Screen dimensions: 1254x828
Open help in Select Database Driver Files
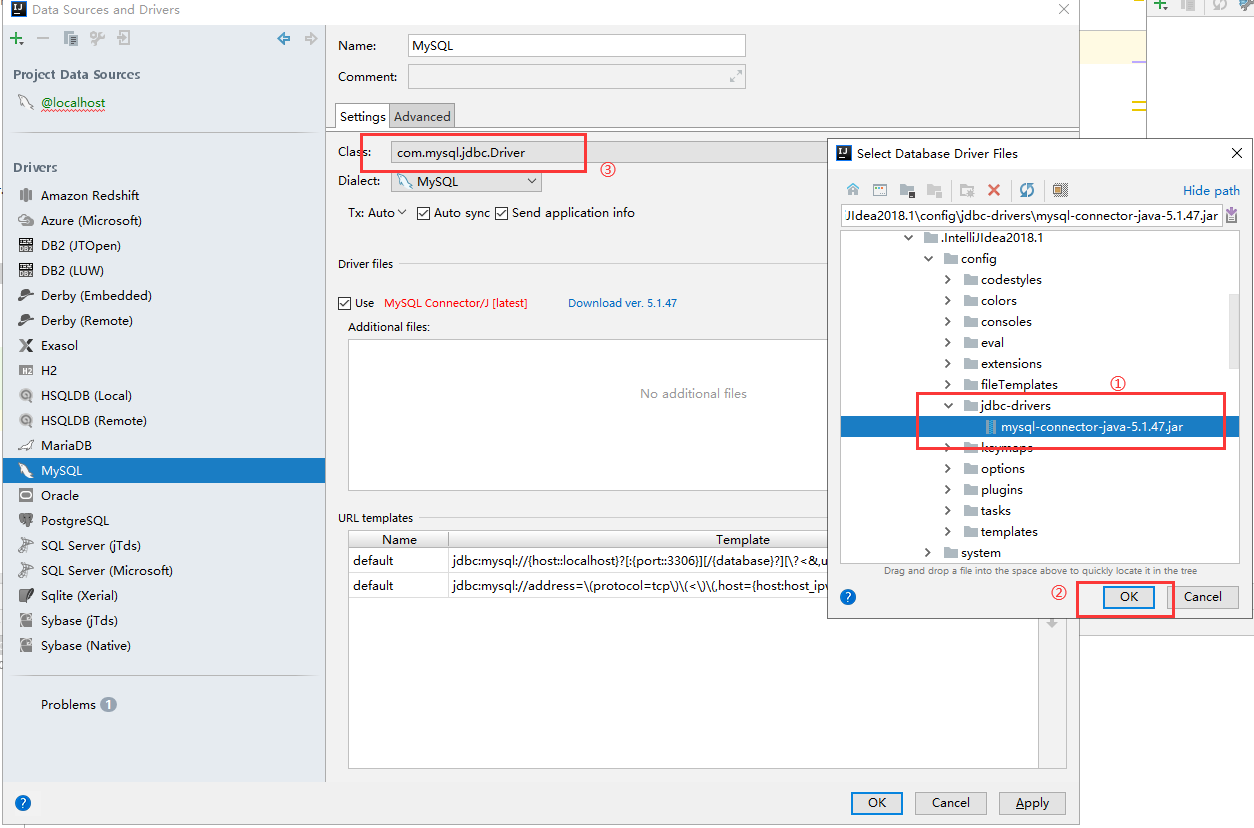tap(848, 597)
